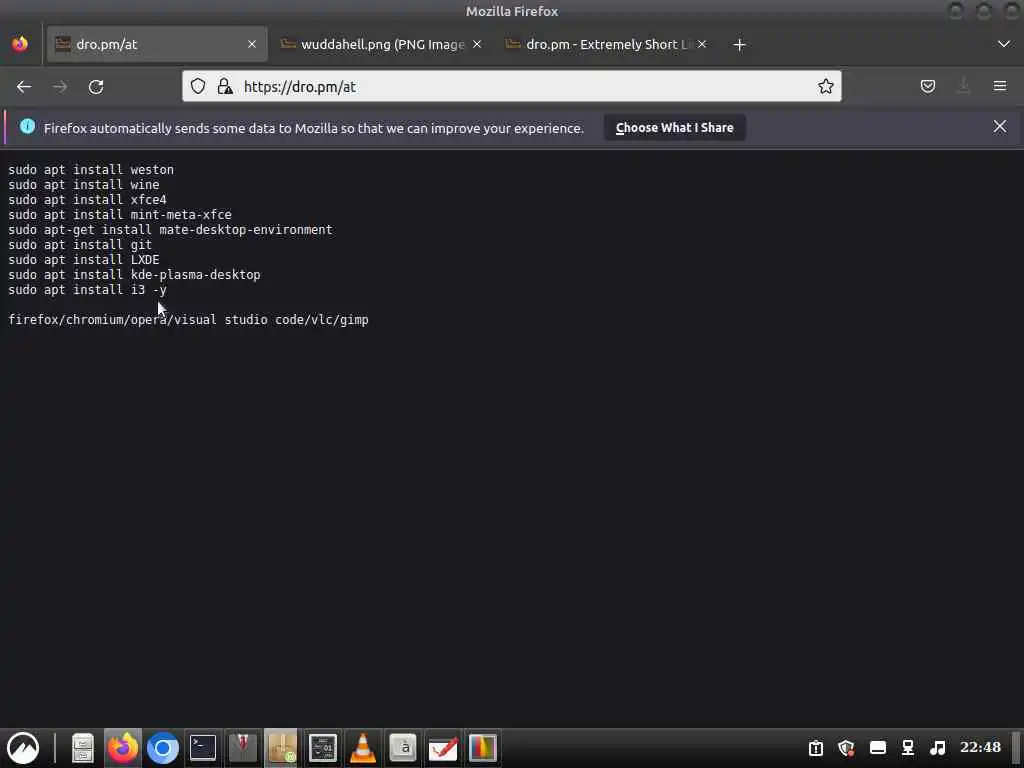Click the line 'sudo apt install i3 -y'
Viewport: 1024px width, 768px height.
click(88, 290)
